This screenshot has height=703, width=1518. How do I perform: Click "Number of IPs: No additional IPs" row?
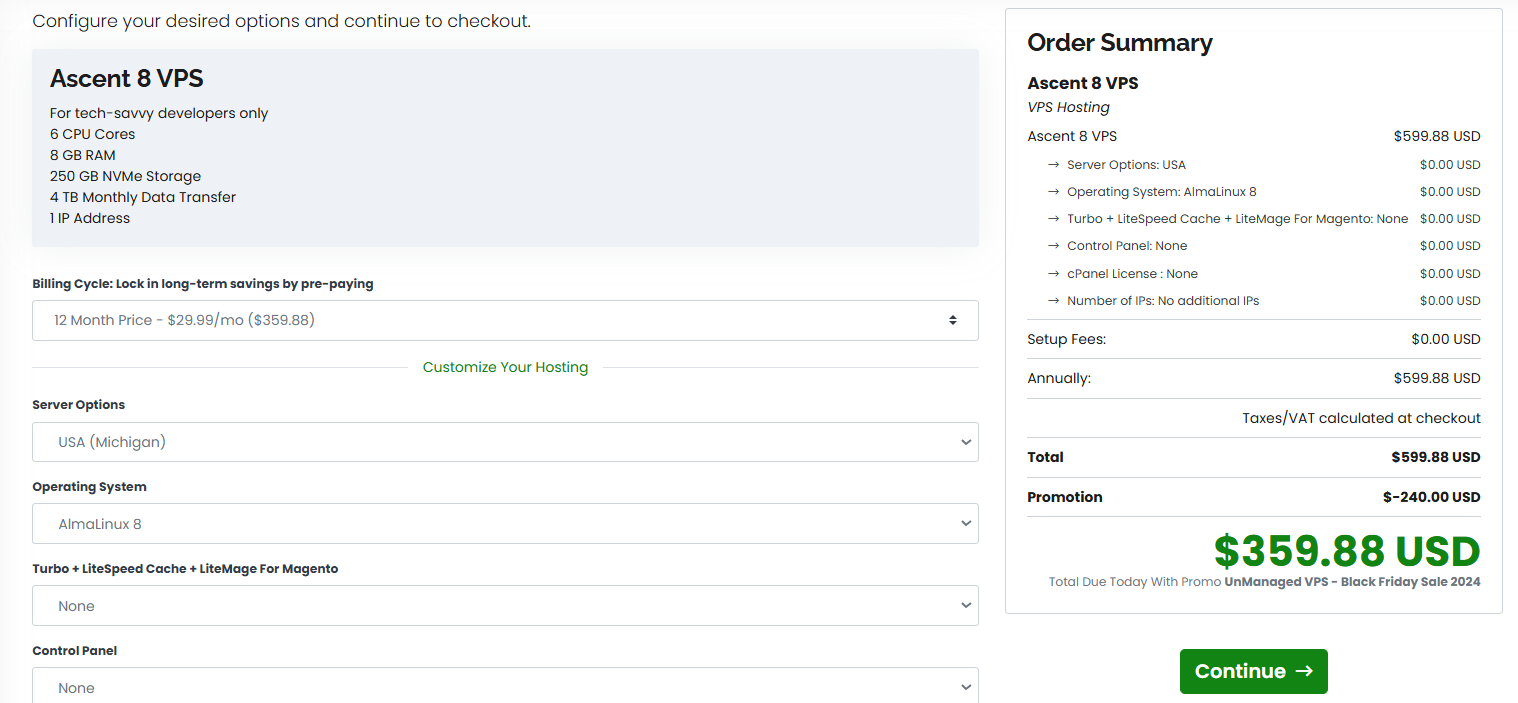point(1163,301)
